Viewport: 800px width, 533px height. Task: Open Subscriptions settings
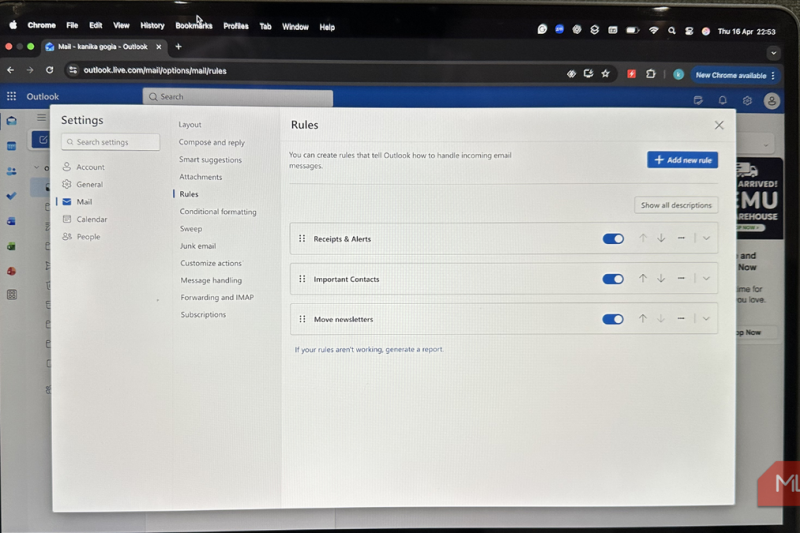point(203,315)
